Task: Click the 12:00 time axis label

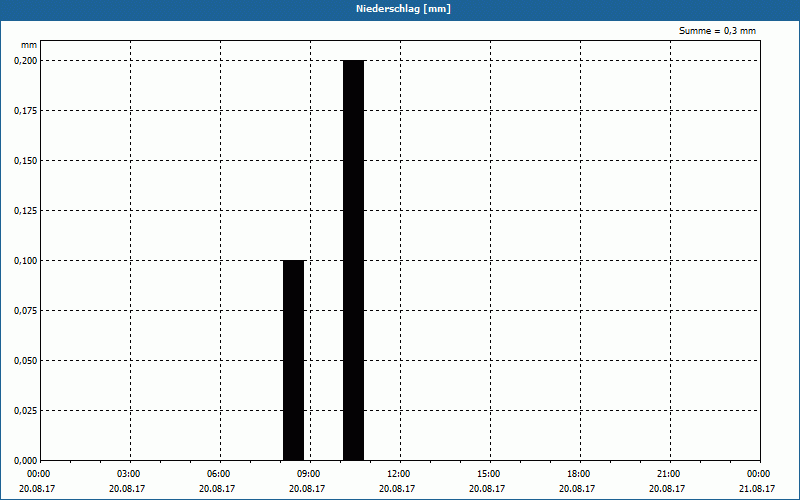Action: coord(398,474)
